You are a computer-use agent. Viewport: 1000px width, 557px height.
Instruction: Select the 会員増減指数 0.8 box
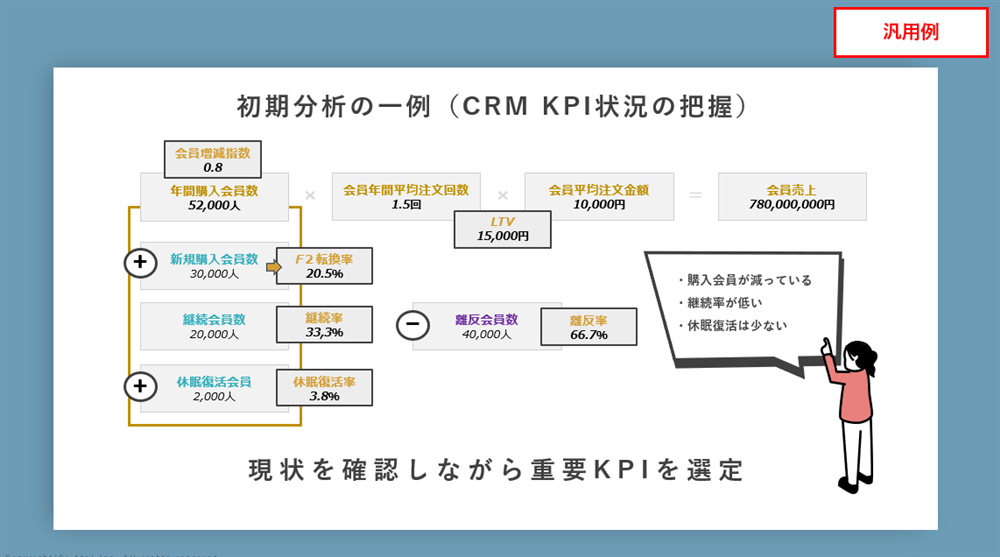click(x=213, y=160)
